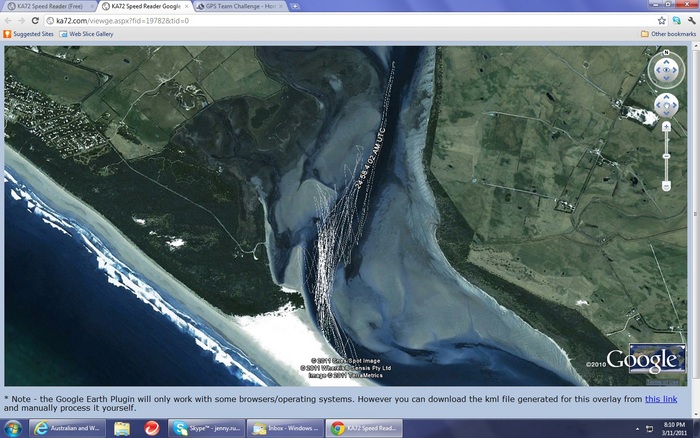Zoom in with the plus button
The image size is (700, 438).
[667, 129]
